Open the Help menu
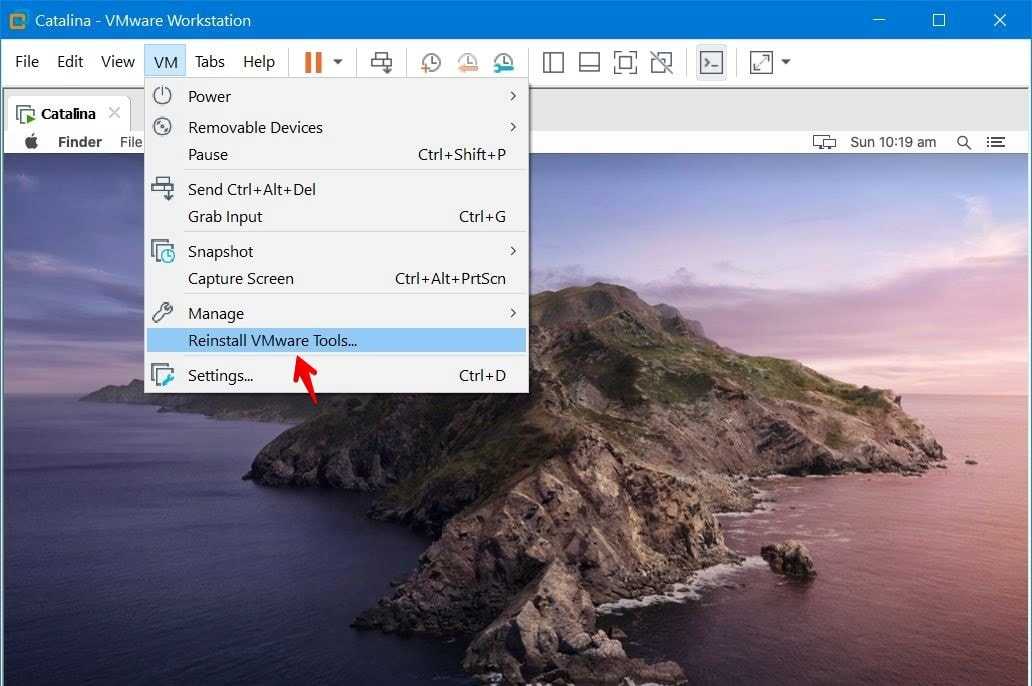 [259, 62]
